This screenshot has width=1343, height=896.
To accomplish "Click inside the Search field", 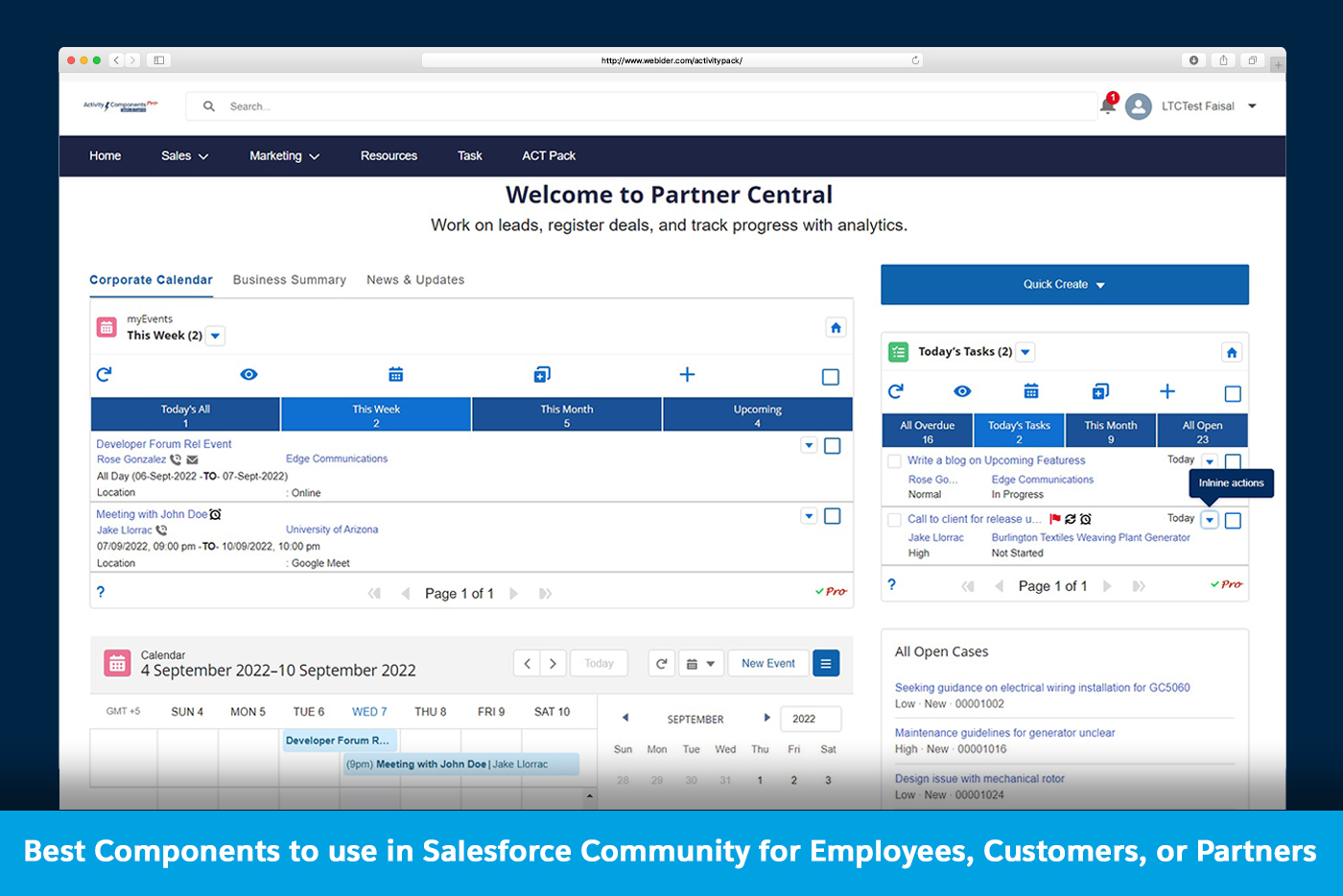I will click(384, 106).
